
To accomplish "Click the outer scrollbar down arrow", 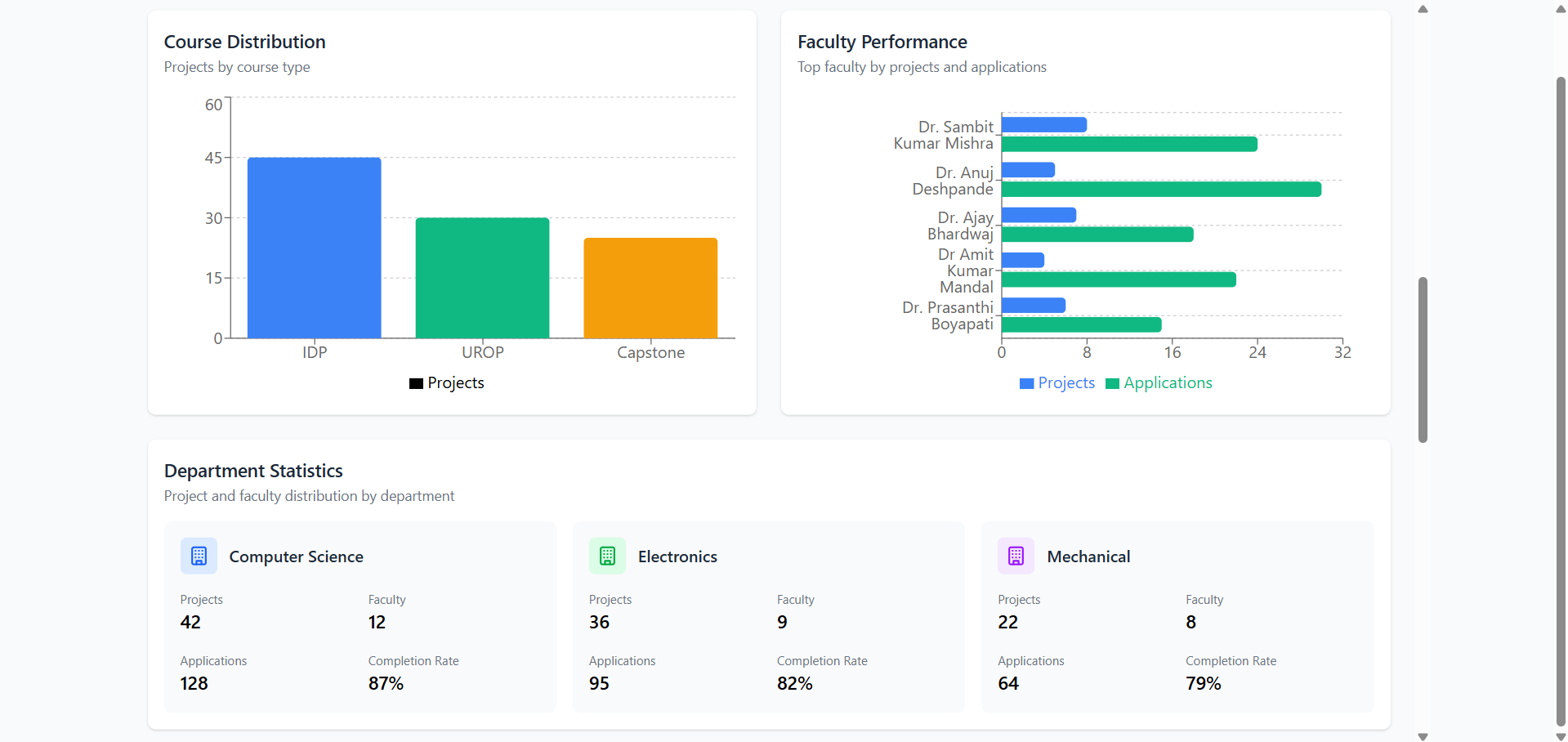I will [1561, 736].
